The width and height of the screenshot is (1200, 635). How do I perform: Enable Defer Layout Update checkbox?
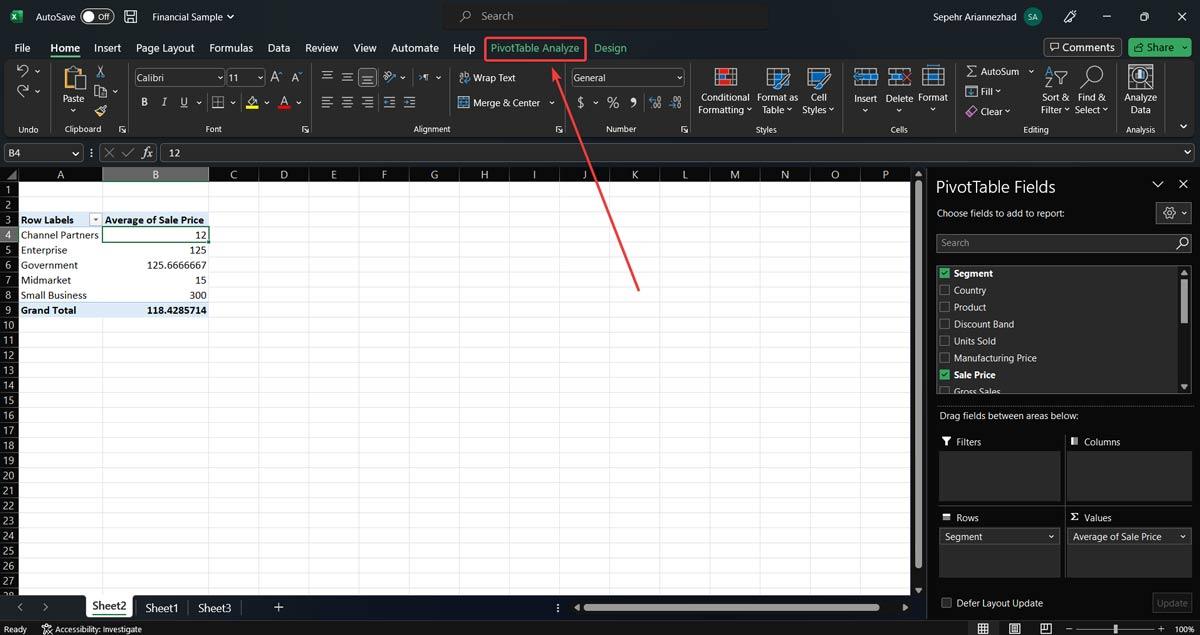point(946,603)
